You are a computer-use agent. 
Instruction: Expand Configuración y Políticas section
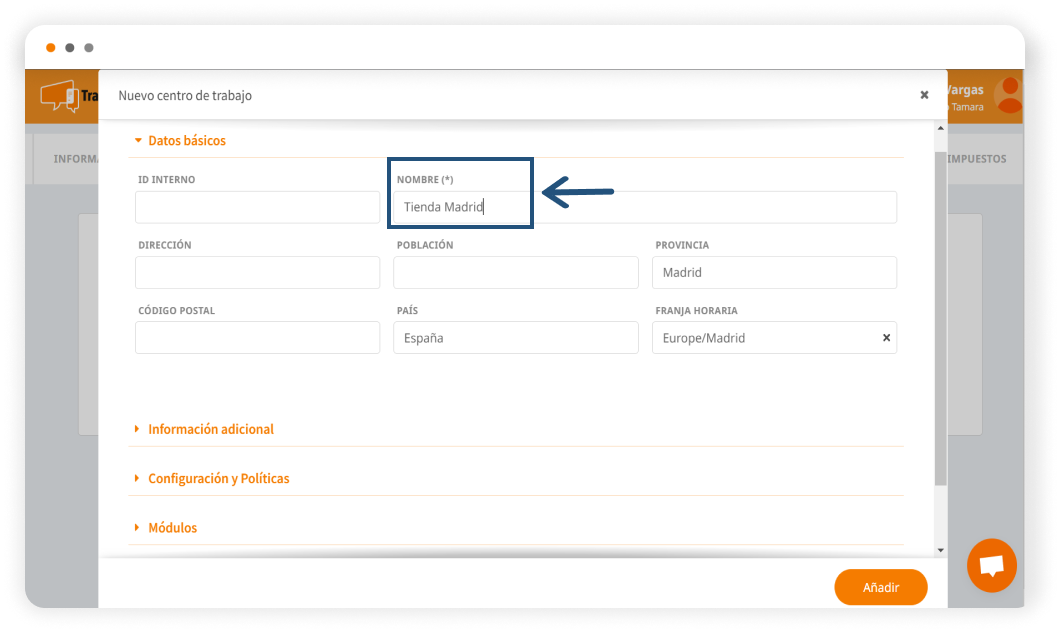[218, 479]
